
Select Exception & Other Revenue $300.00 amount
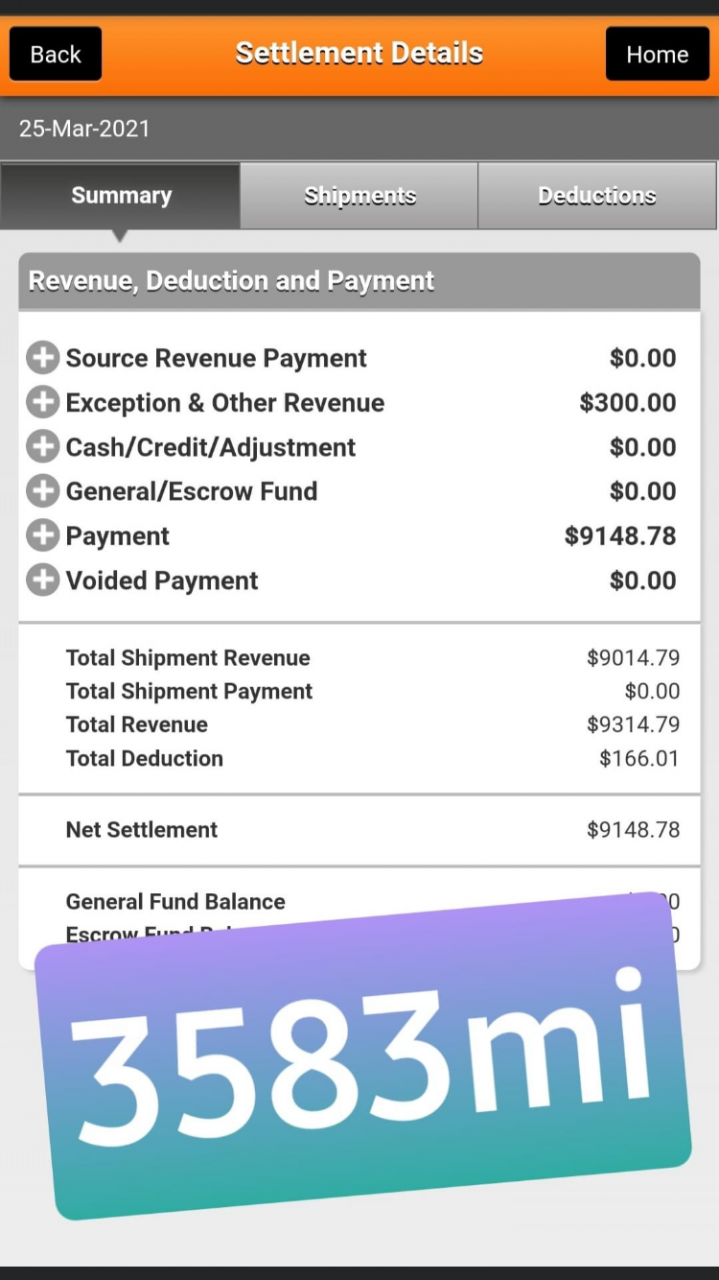point(628,403)
